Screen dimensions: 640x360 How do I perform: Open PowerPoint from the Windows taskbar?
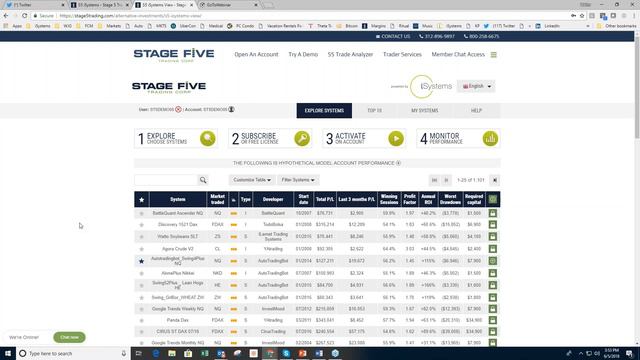click(x=302, y=353)
